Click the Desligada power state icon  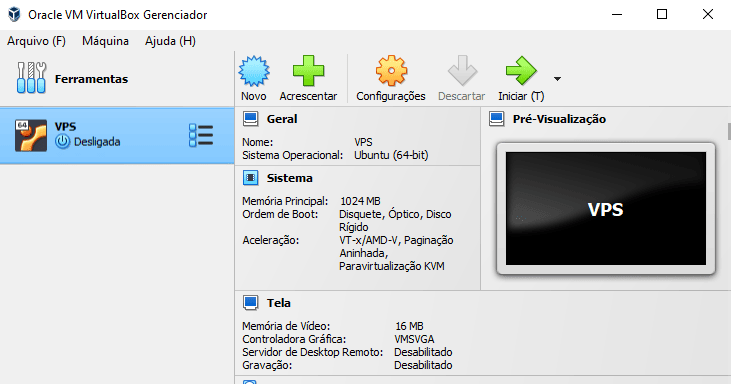pos(62,142)
